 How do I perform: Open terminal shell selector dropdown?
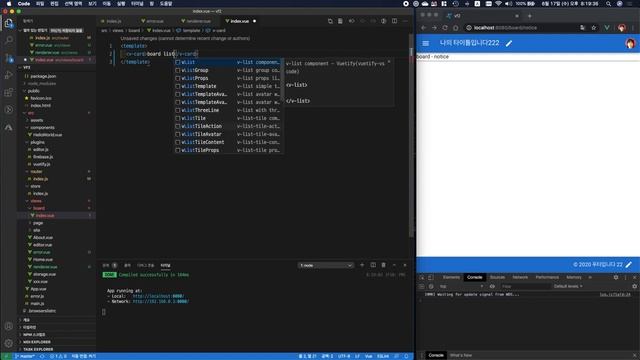click(x=325, y=265)
